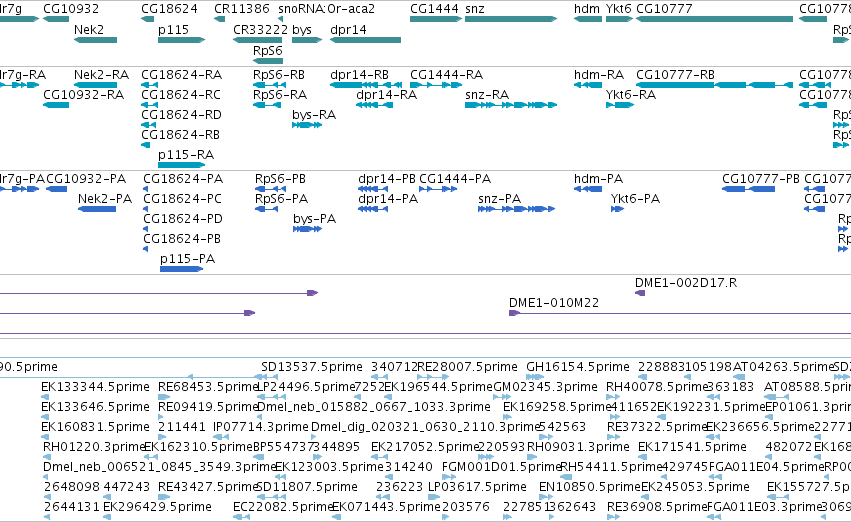851x522 pixels.
Task: Select the dpr14-RA transcript label
Action: (x=386, y=94)
